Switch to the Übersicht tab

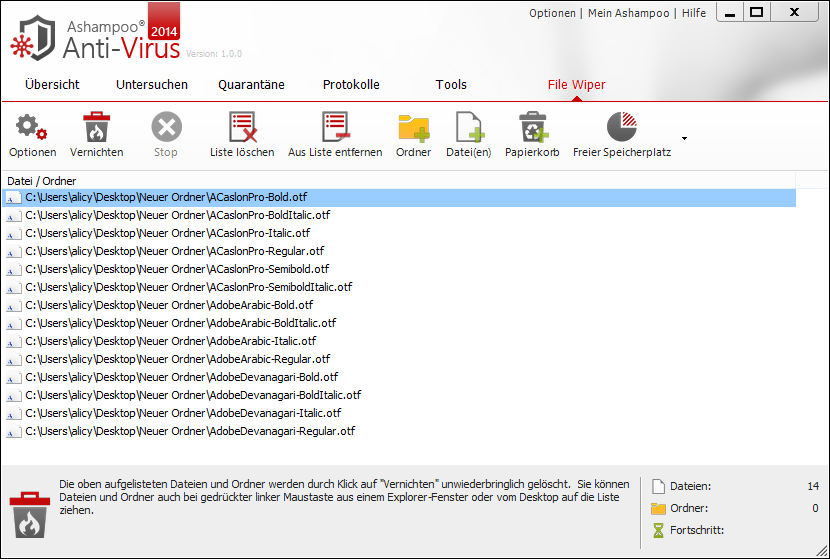pos(52,85)
